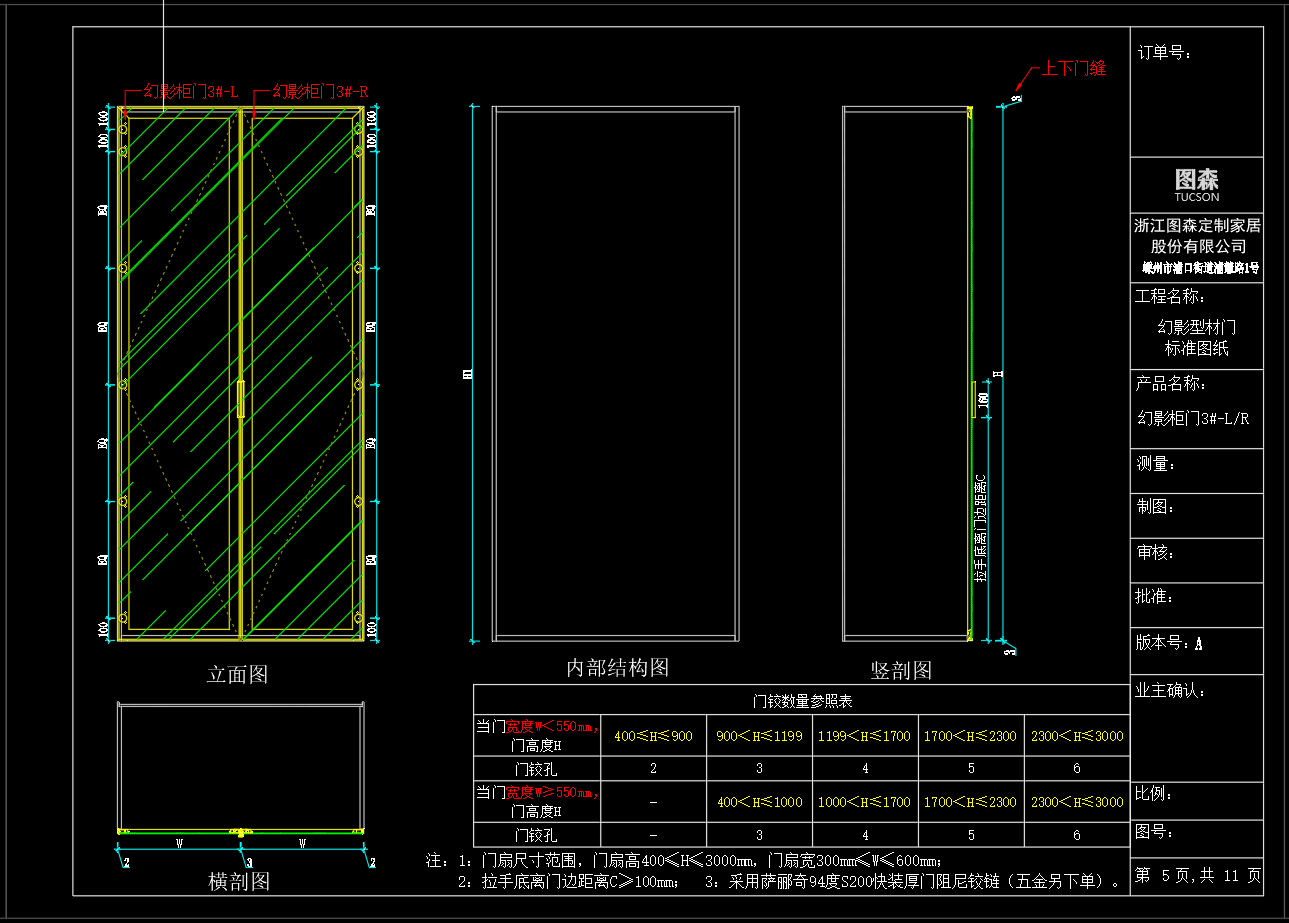Viewport: 1289px width, 923px height.
Task: Pick the 横剖图 view title
Action: pos(239,881)
